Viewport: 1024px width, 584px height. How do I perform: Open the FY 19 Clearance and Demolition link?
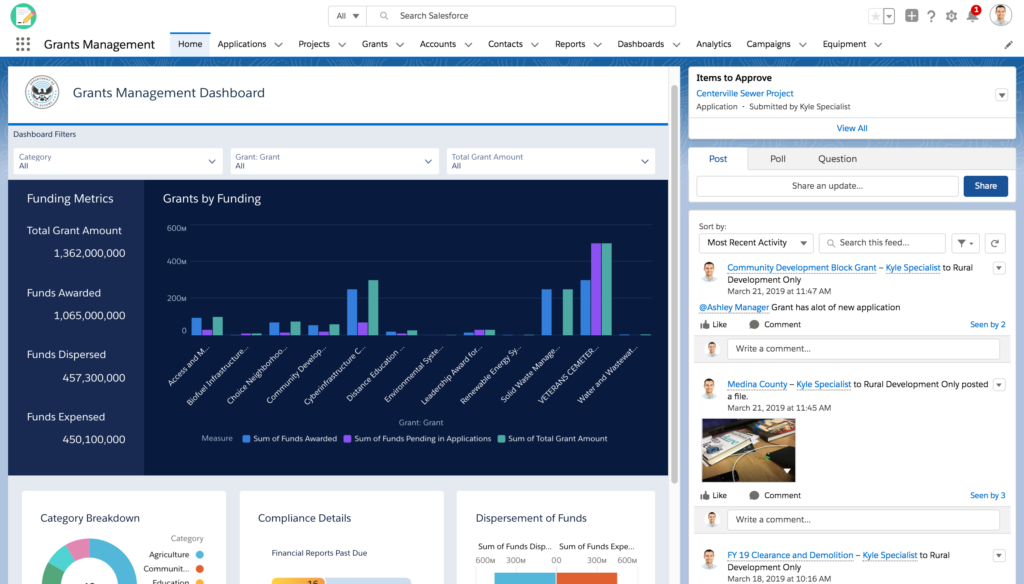point(790,555)
